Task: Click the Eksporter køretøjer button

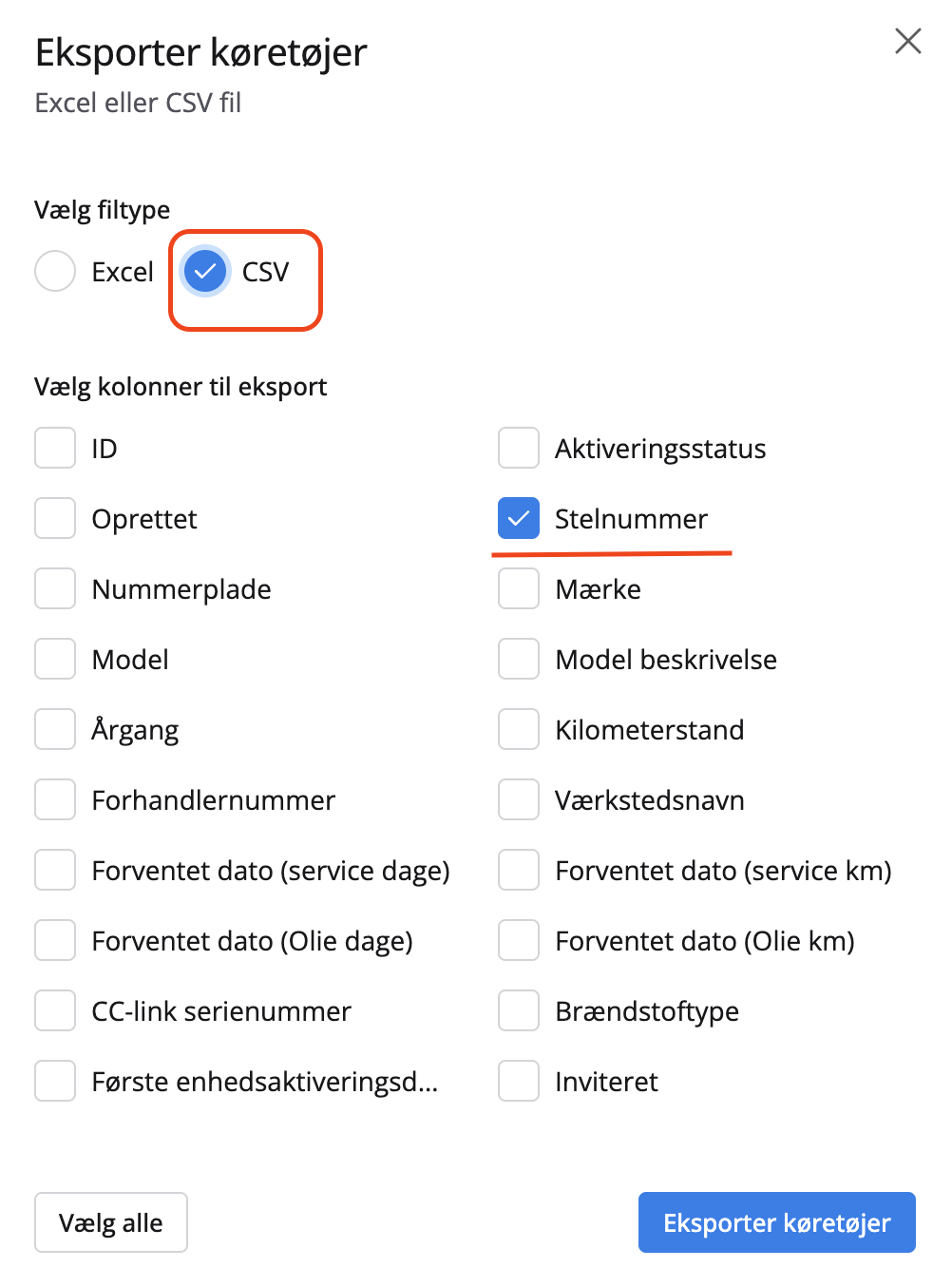Action: (776, 1222)
